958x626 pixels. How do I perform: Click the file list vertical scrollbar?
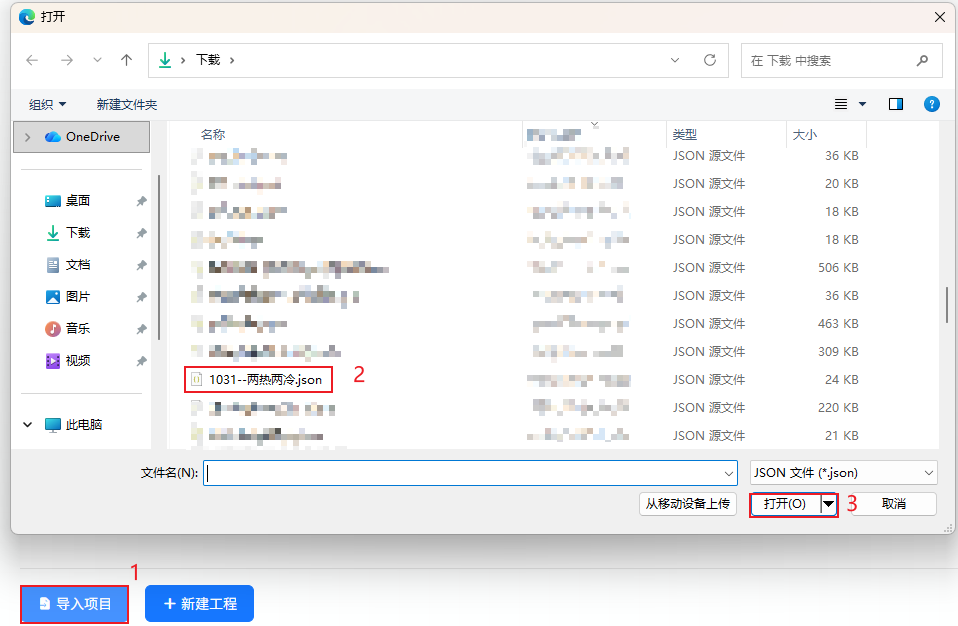tap(946, 305)
